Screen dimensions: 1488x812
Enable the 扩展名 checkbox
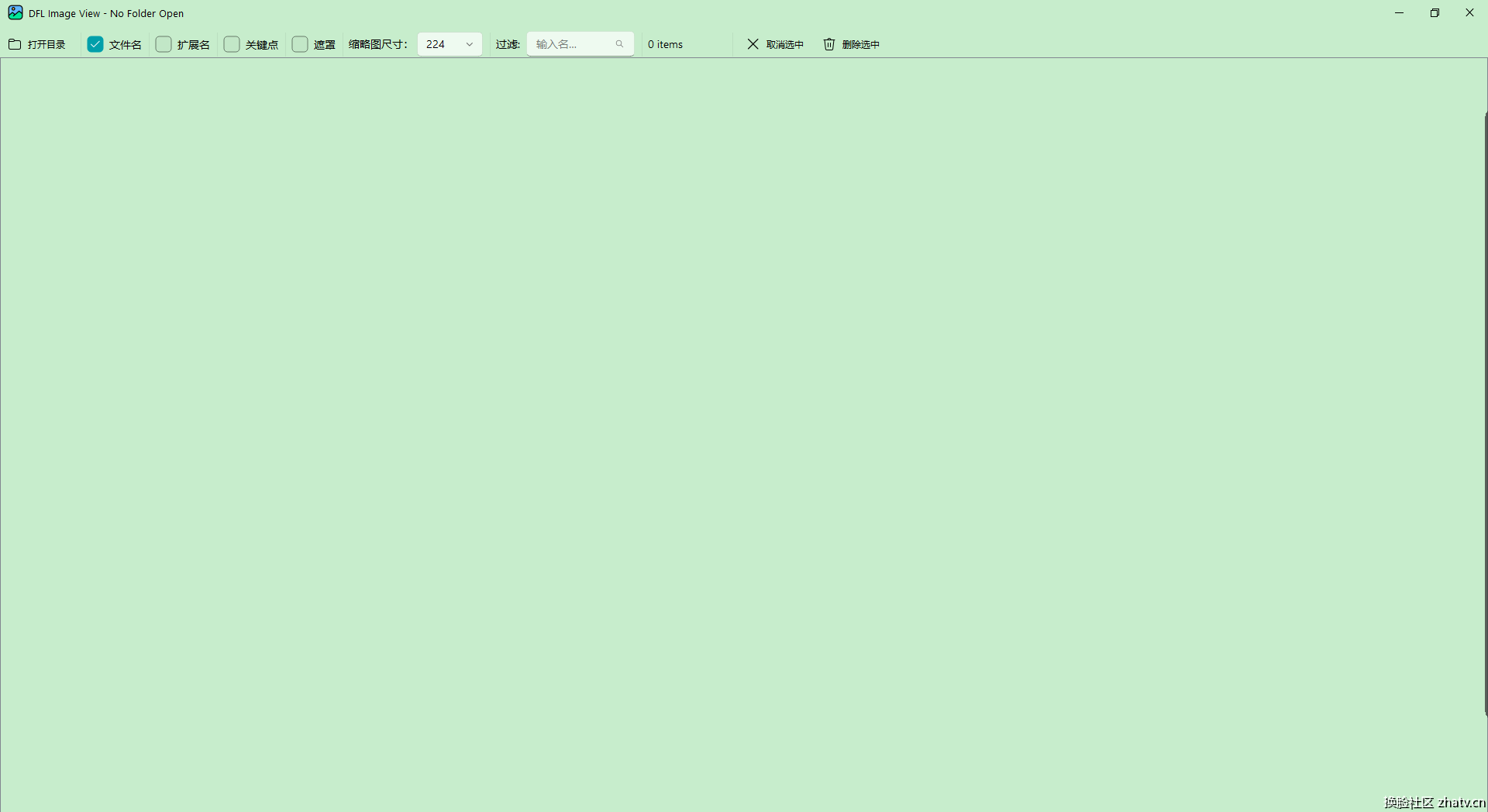coord(164,44)
